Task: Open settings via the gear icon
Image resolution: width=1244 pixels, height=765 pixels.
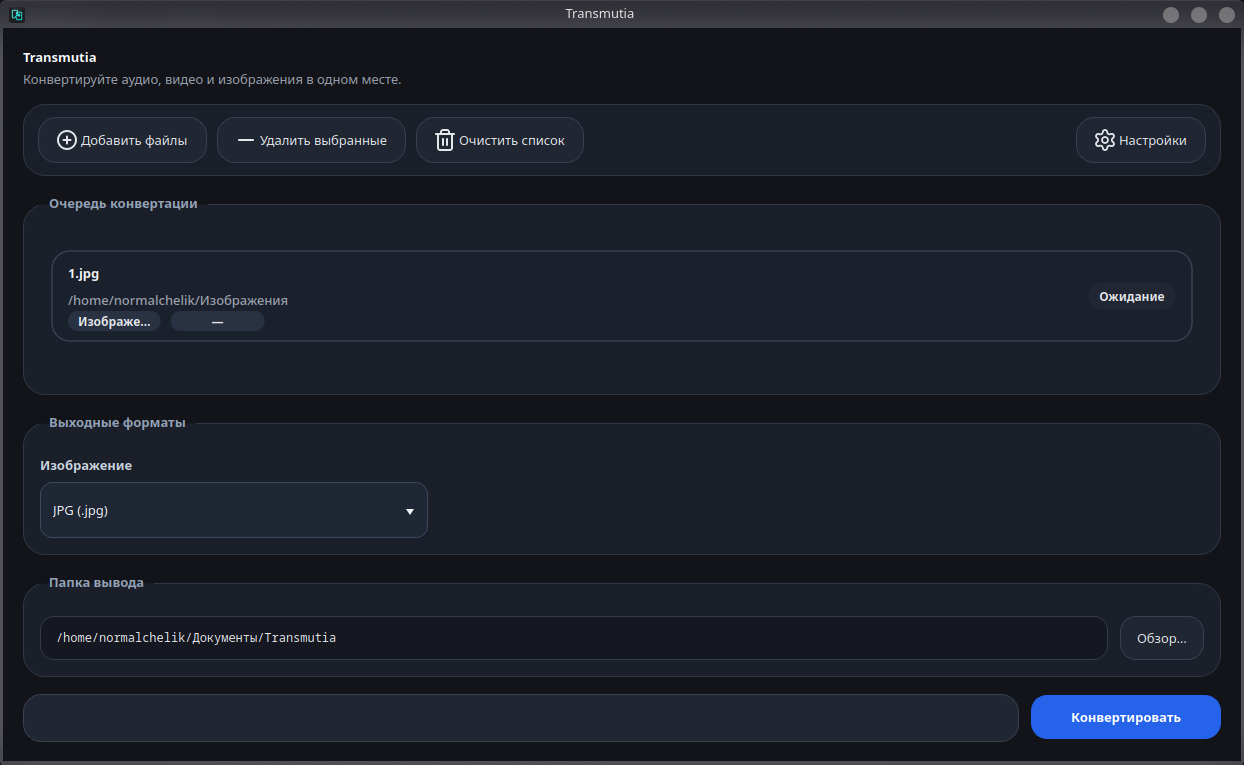Action: (x=1104, y=140)
